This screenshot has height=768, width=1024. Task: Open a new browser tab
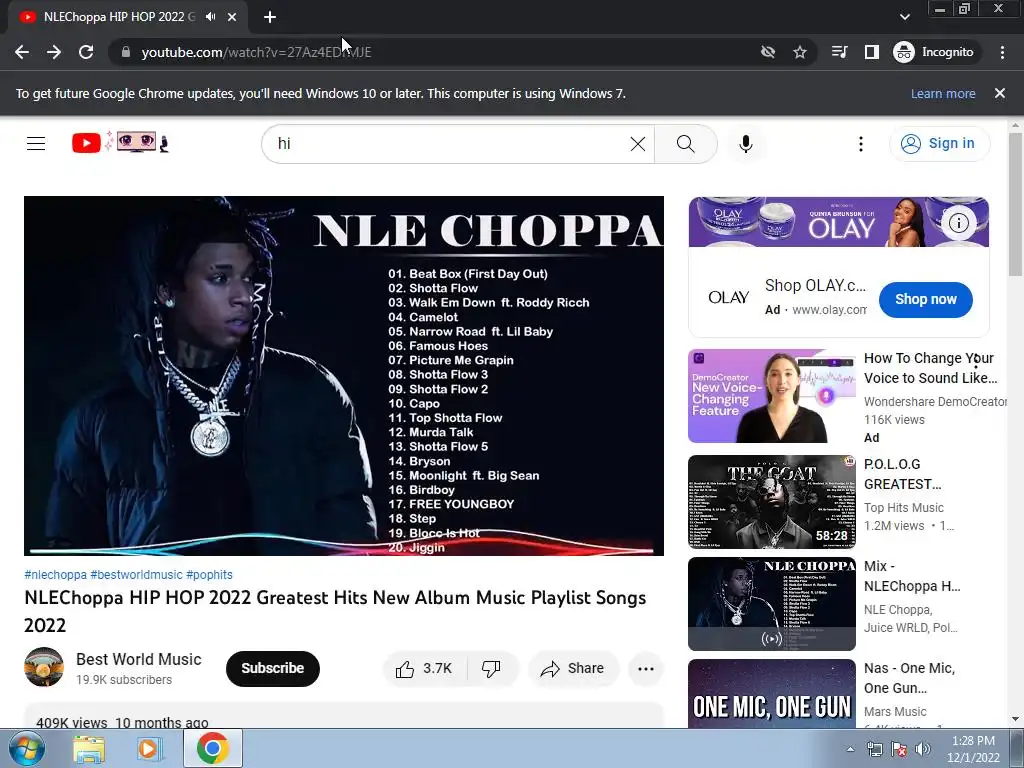click(270, 17)
